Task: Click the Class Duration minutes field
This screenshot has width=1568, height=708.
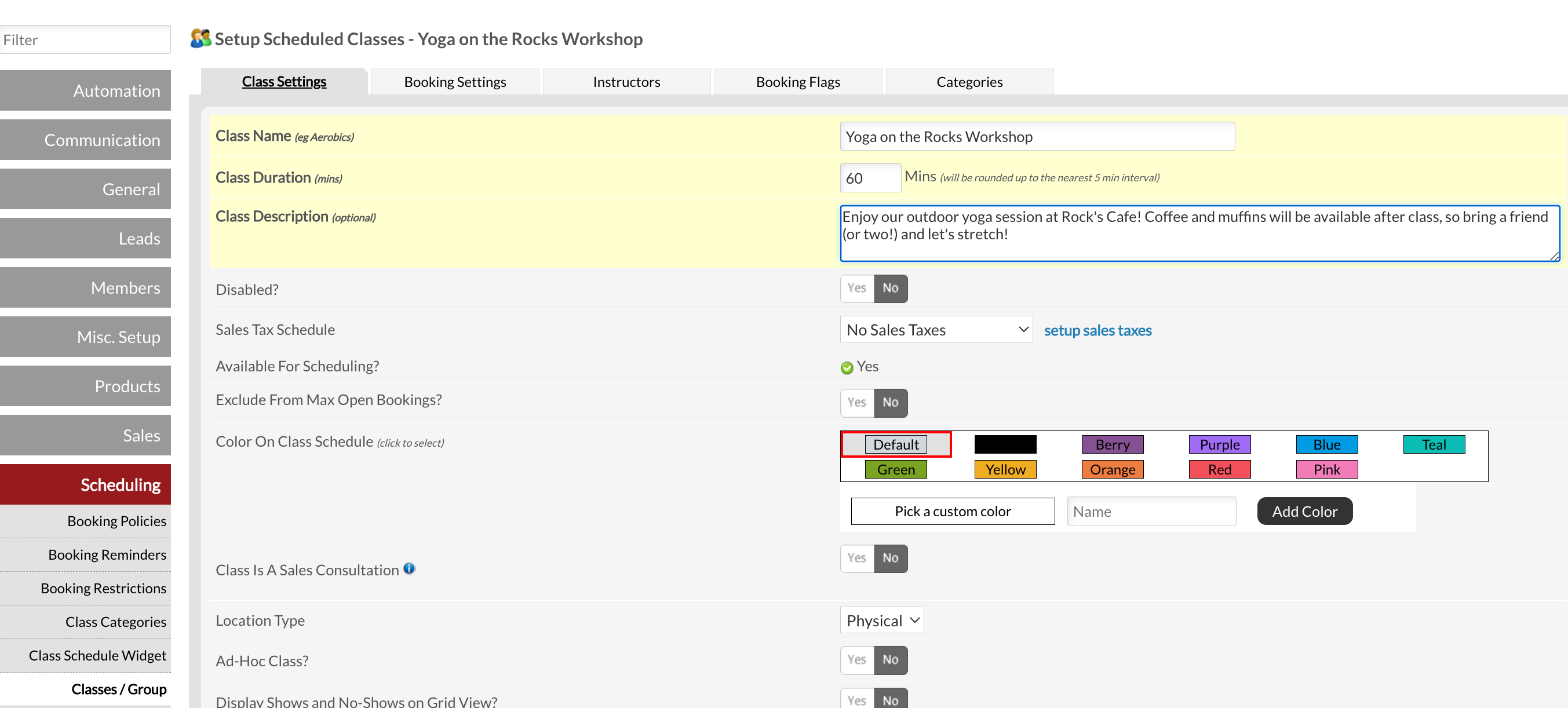Action: coord(870,178)
